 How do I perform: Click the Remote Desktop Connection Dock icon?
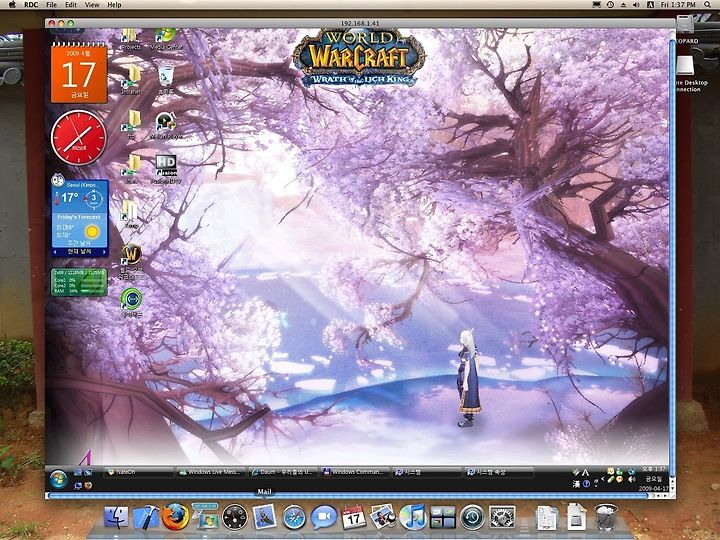[x=205, y=517]
